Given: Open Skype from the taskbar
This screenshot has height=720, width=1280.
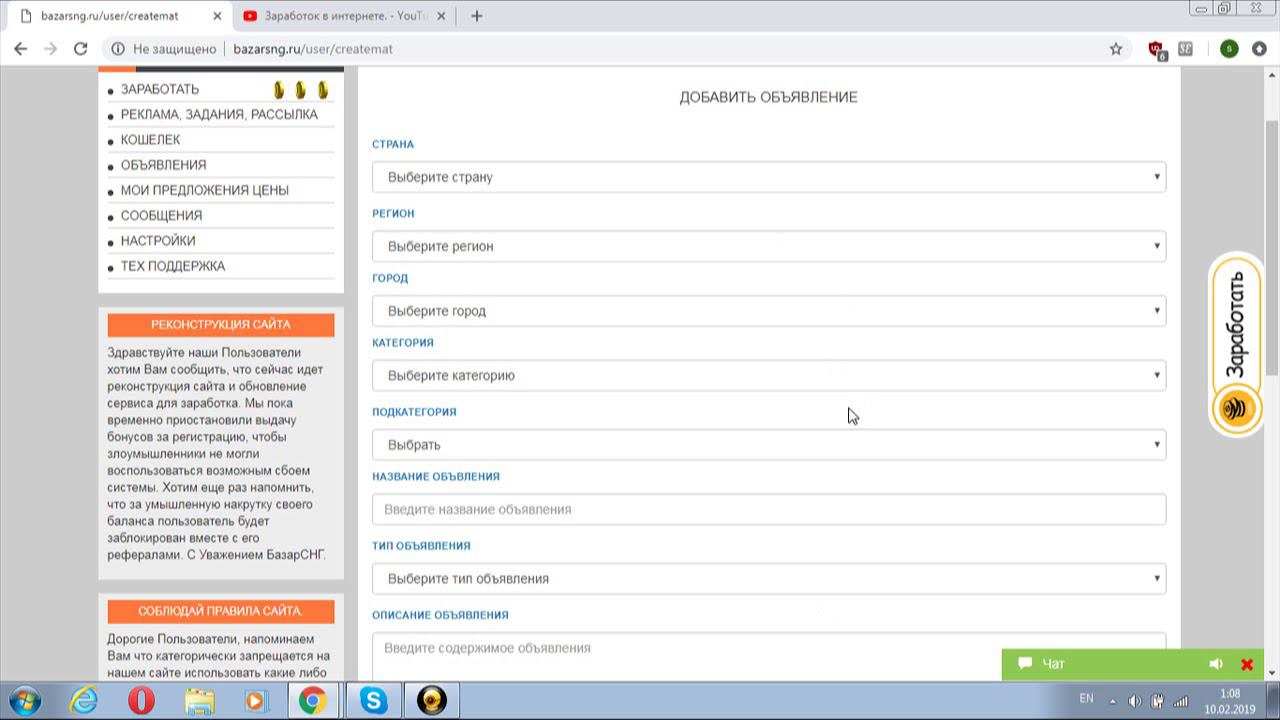Looking at the screenshot, I should click(374, 700).
